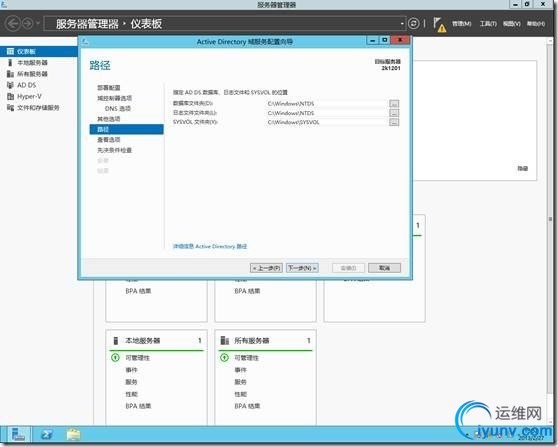Open 服务 in the 本地服务器 tile

[131, 382]
